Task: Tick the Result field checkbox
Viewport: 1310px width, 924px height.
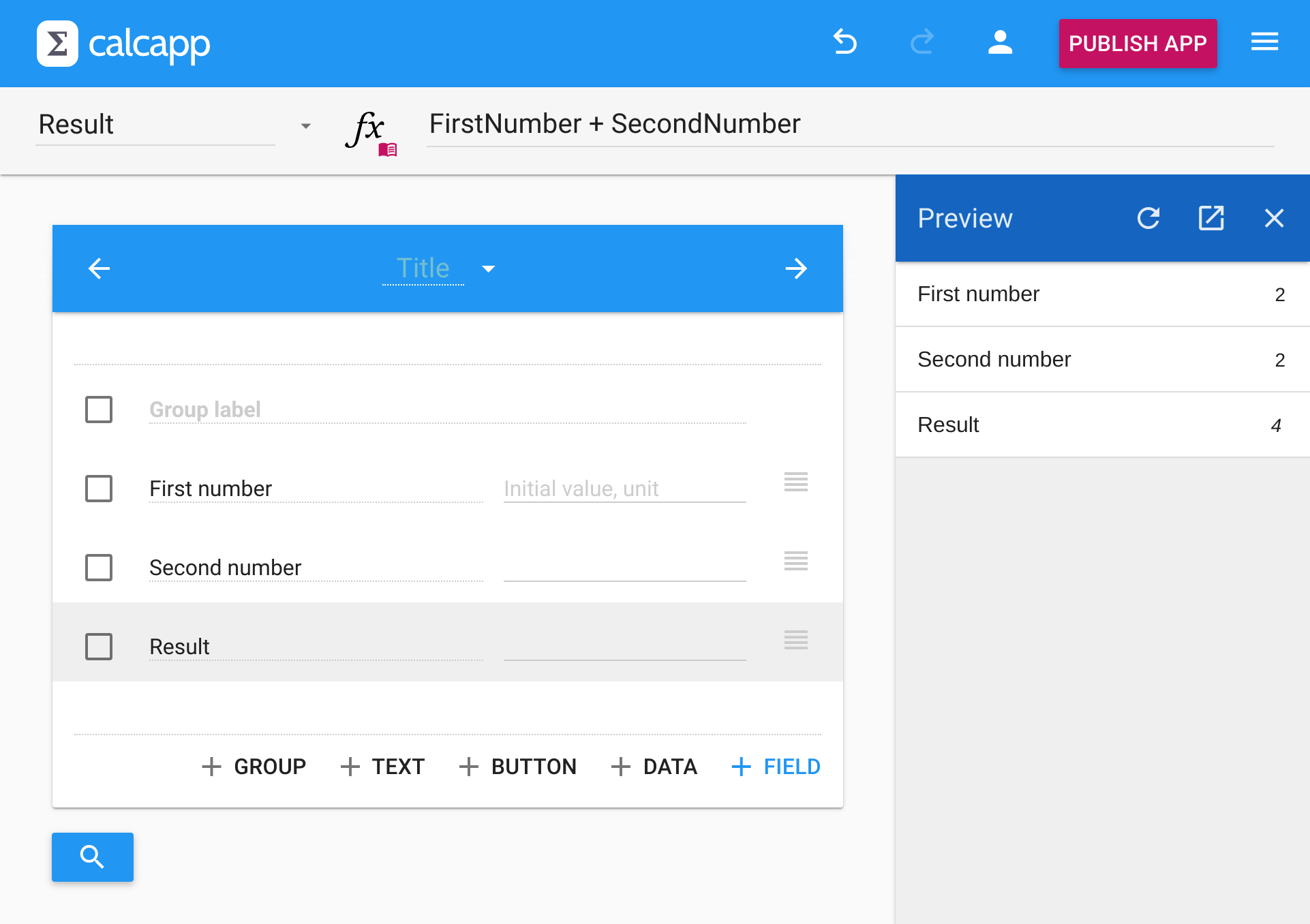Action: click(x=99, y=647)
